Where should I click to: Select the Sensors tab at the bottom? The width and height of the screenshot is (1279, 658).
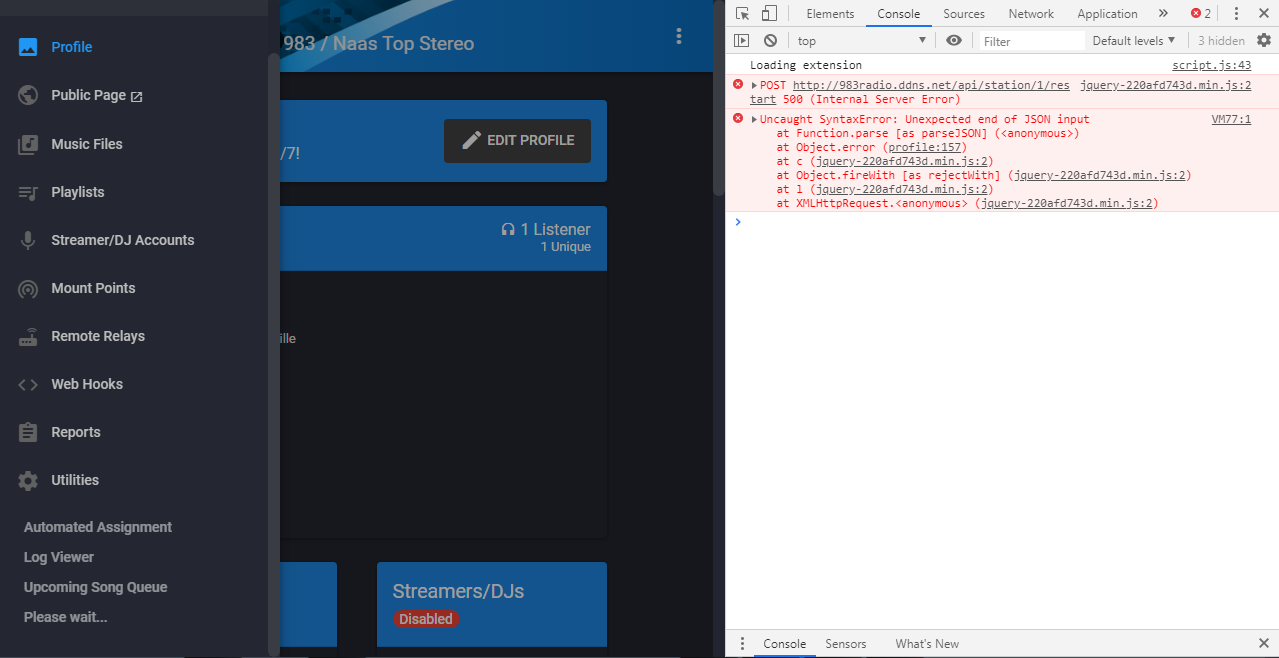point(845,644)
